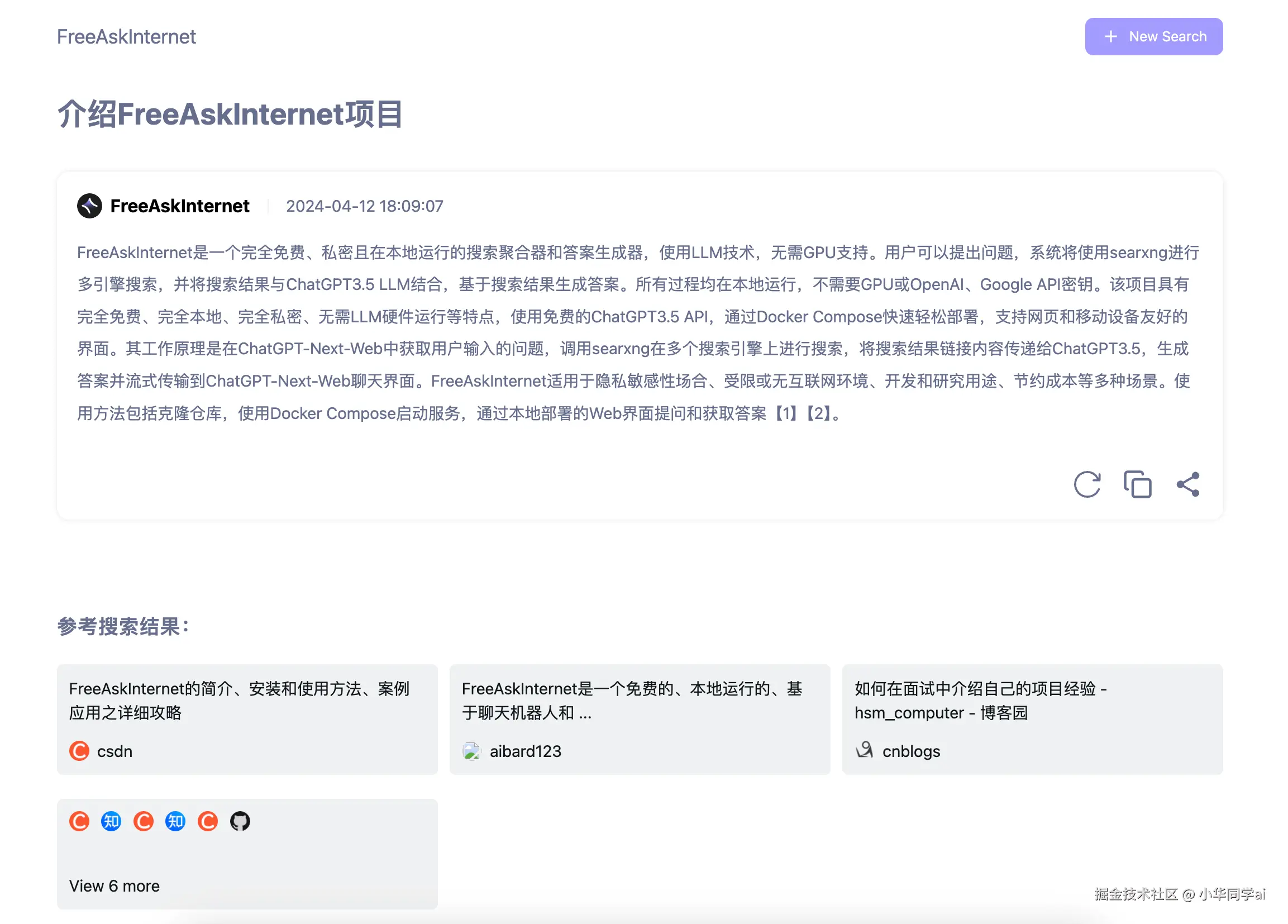The width and height of the screenshot is (1288, 924).
Task: Click the regenerate answer refresh icon
Action: (1086, 484)
